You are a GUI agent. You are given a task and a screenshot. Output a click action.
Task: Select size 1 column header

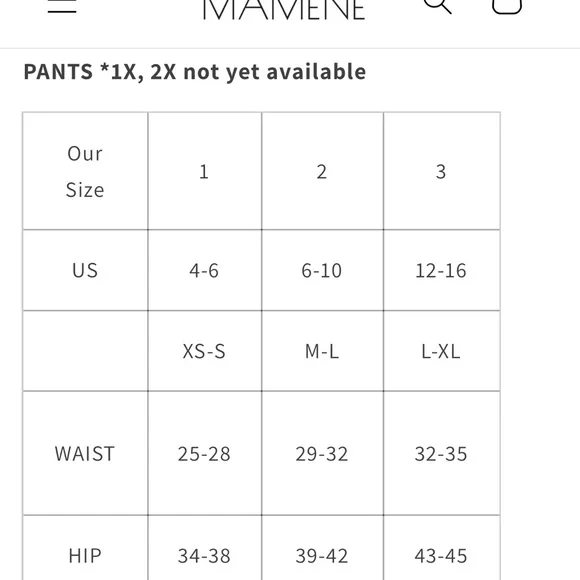coord(205,171)
